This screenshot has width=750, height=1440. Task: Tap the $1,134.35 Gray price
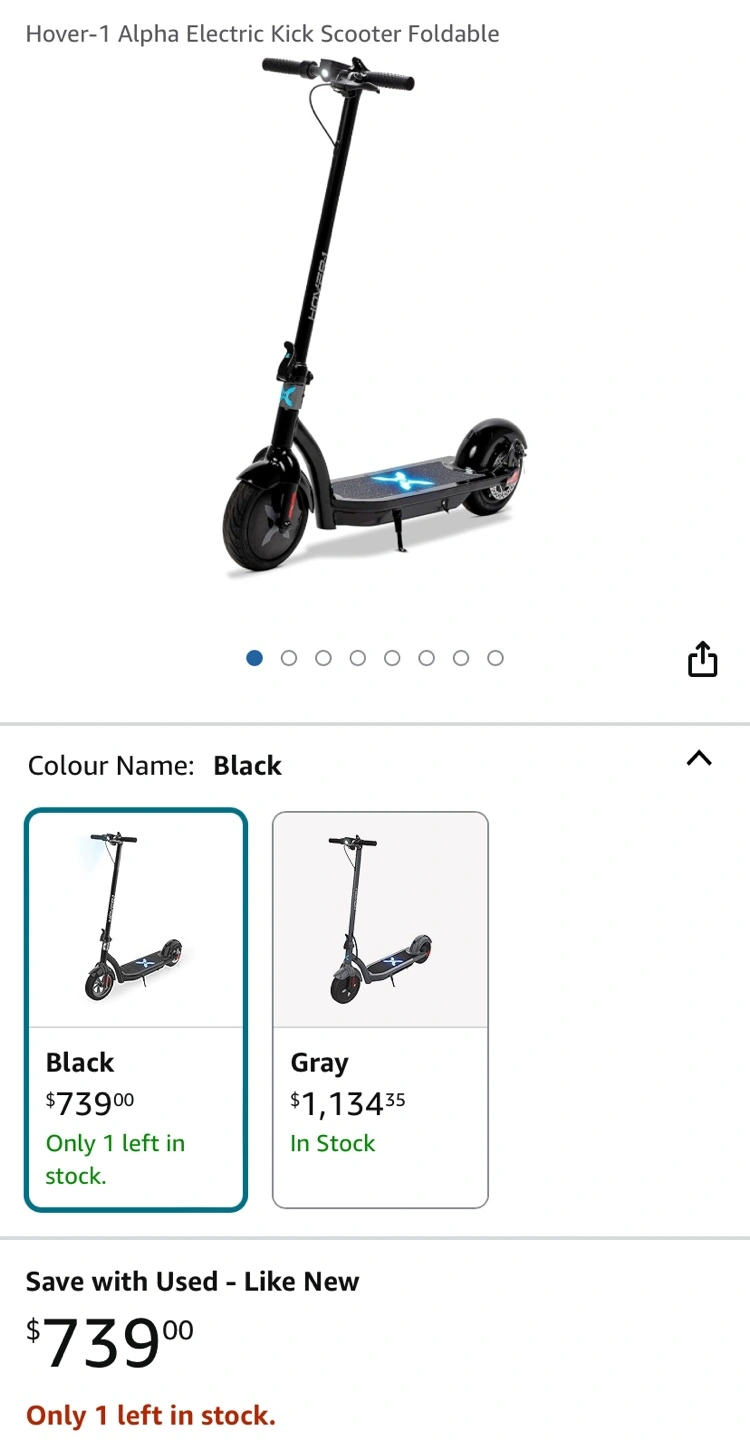[348, 1104]
